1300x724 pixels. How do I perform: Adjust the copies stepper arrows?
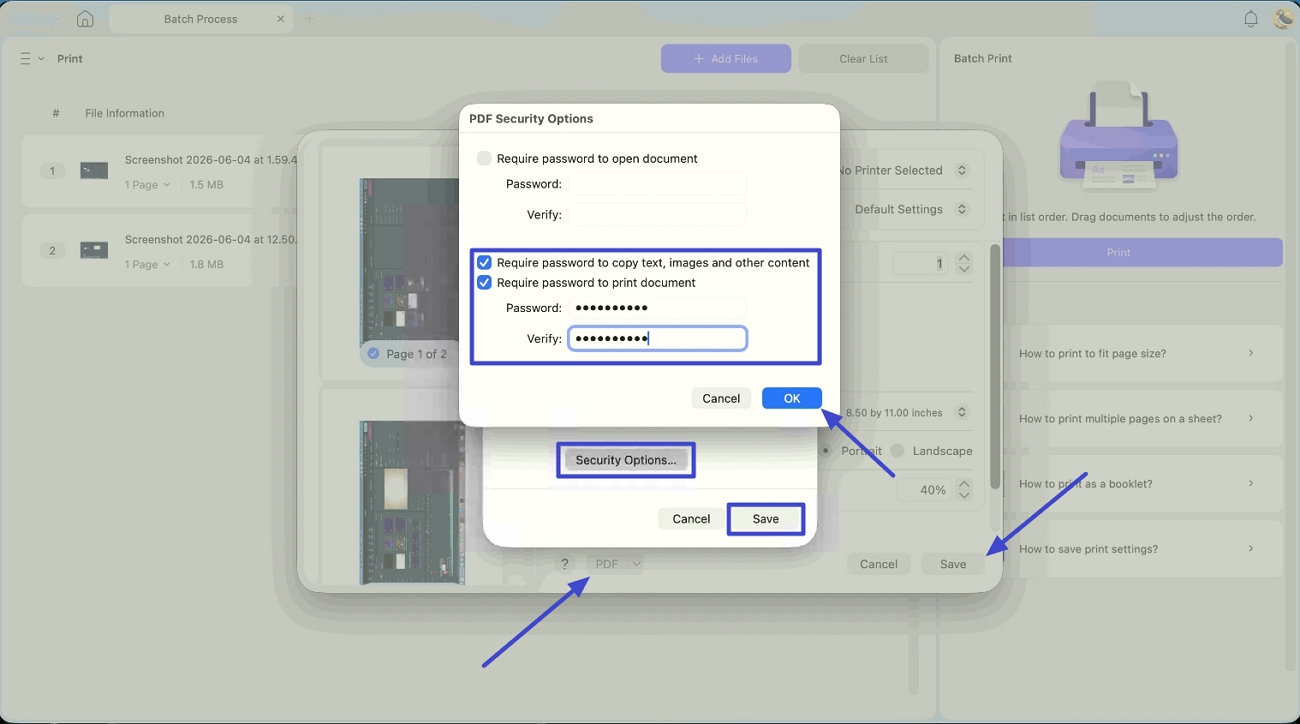point(964,263)
